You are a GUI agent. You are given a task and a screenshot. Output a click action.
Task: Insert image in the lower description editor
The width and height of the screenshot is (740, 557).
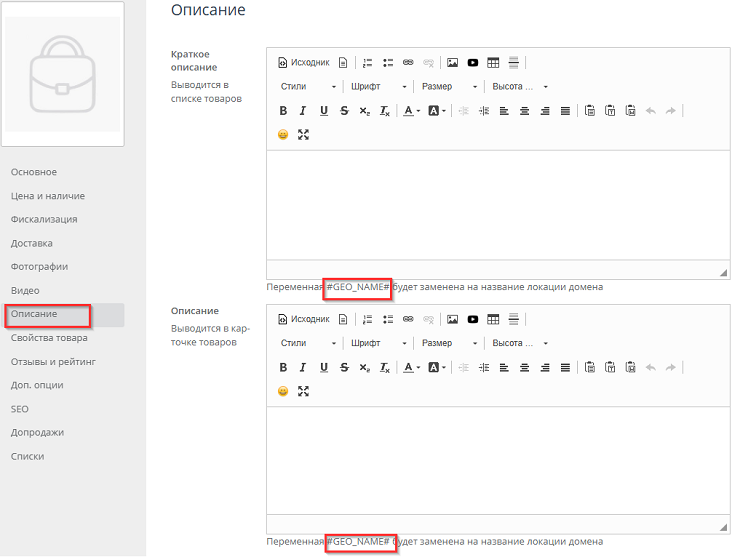point(452,319)
